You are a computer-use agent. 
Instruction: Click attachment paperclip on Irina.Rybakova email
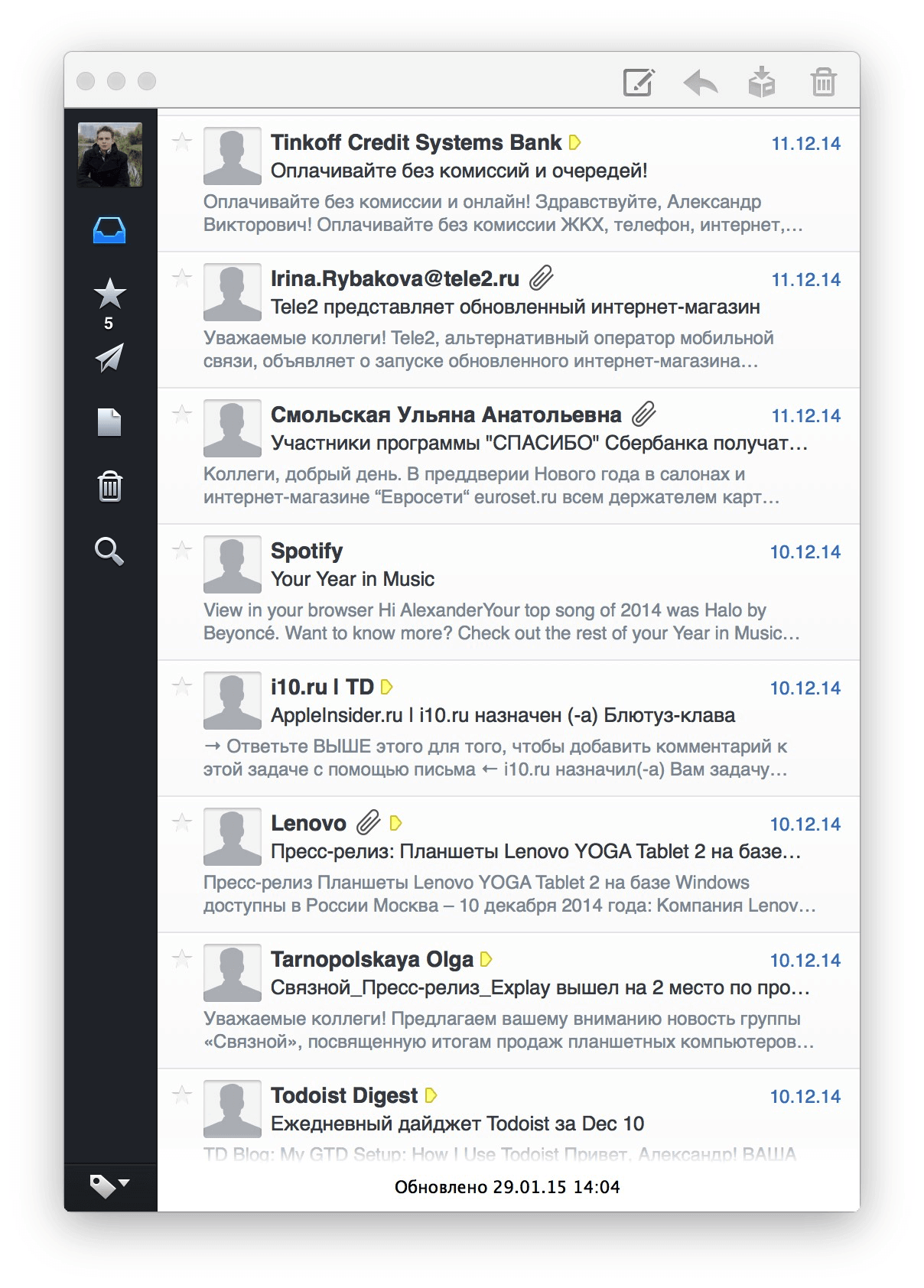[541, 278]
